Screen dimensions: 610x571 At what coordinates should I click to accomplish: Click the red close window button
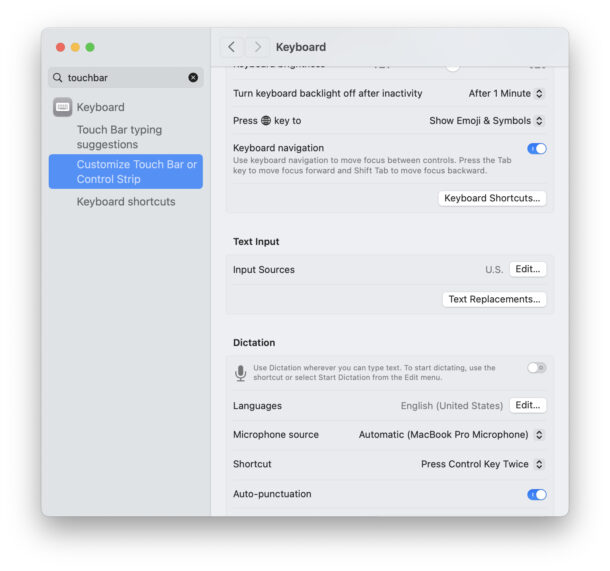pos(60,47)
